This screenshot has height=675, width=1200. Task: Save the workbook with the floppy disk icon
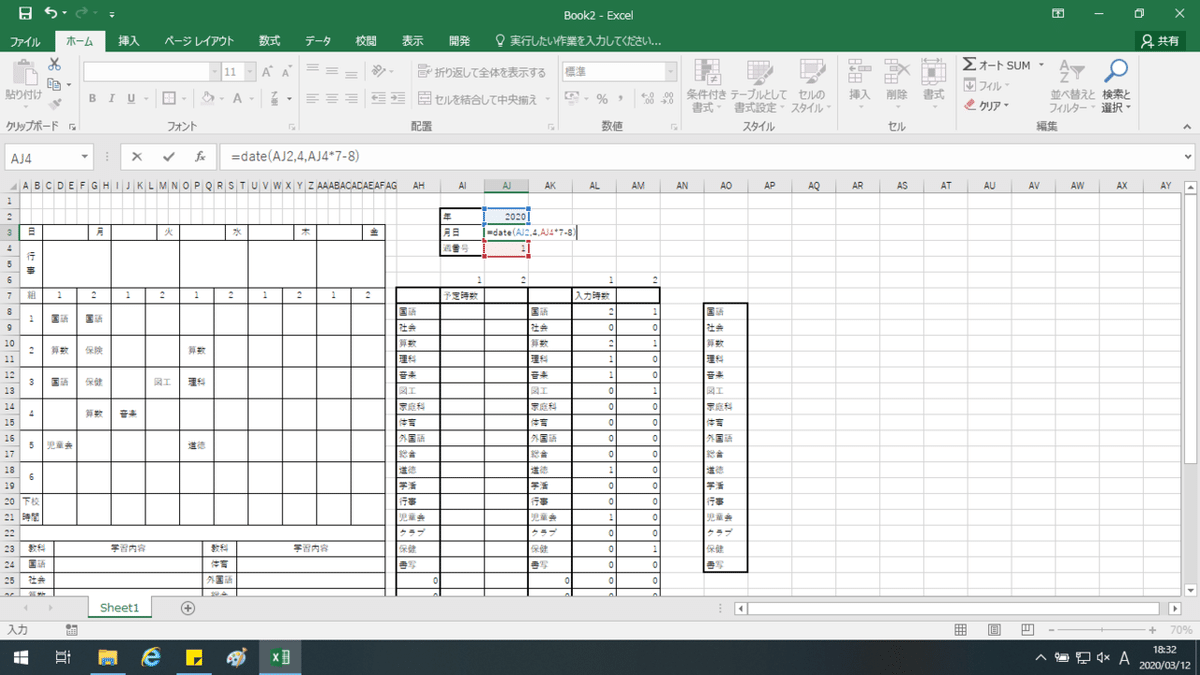25,14
